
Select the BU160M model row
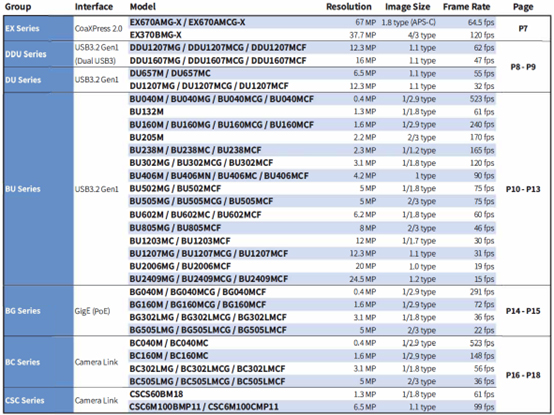[x=312, y=125]
